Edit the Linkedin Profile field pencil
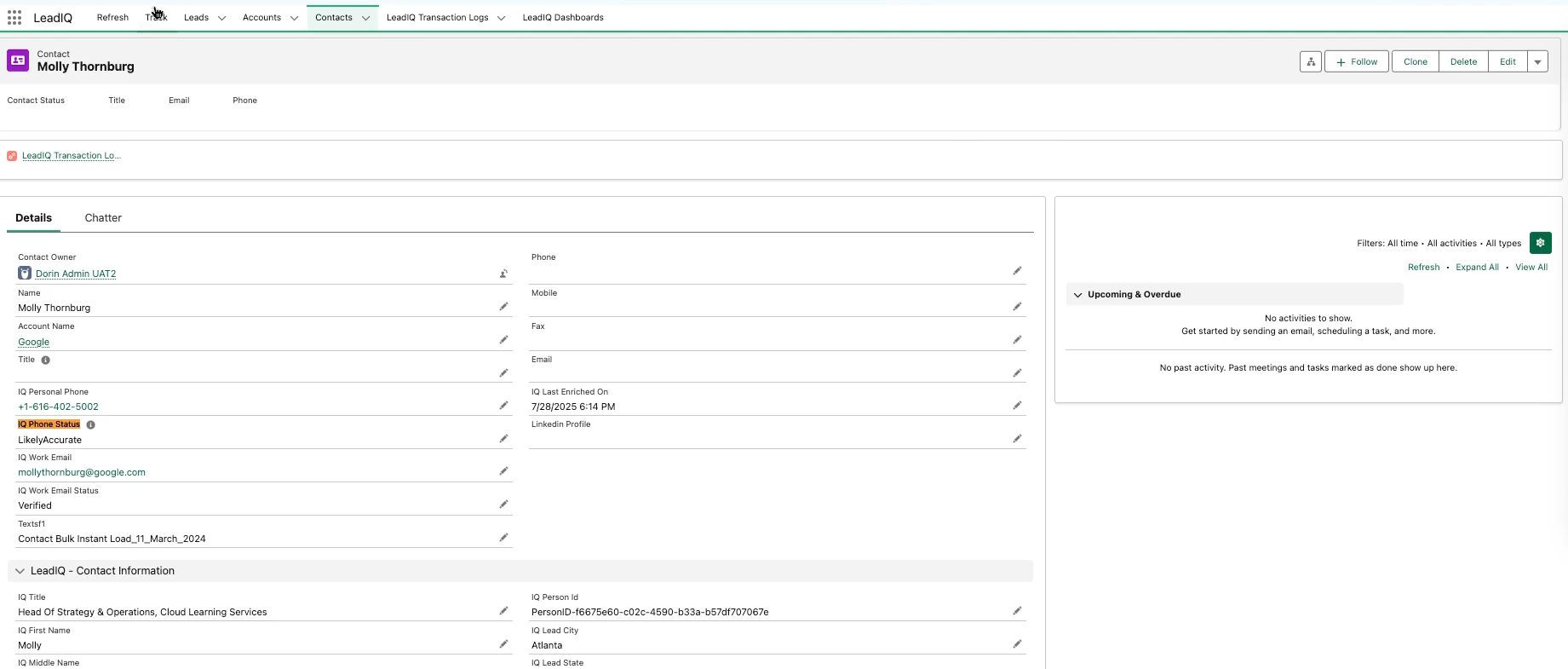Viewport: 1568px width, 669px height. click(1017, 439)
